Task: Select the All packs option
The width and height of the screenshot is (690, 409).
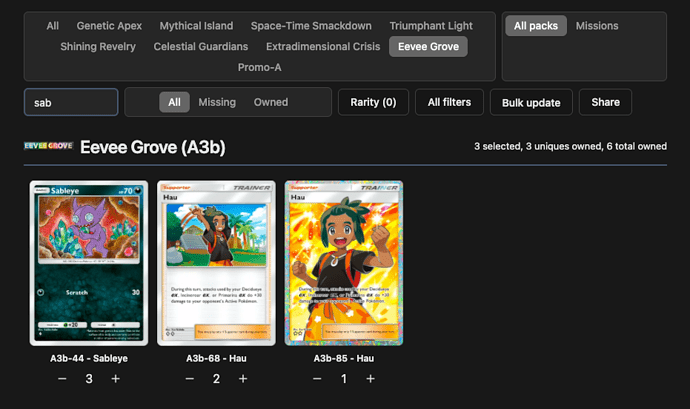Action: point(536,26)
